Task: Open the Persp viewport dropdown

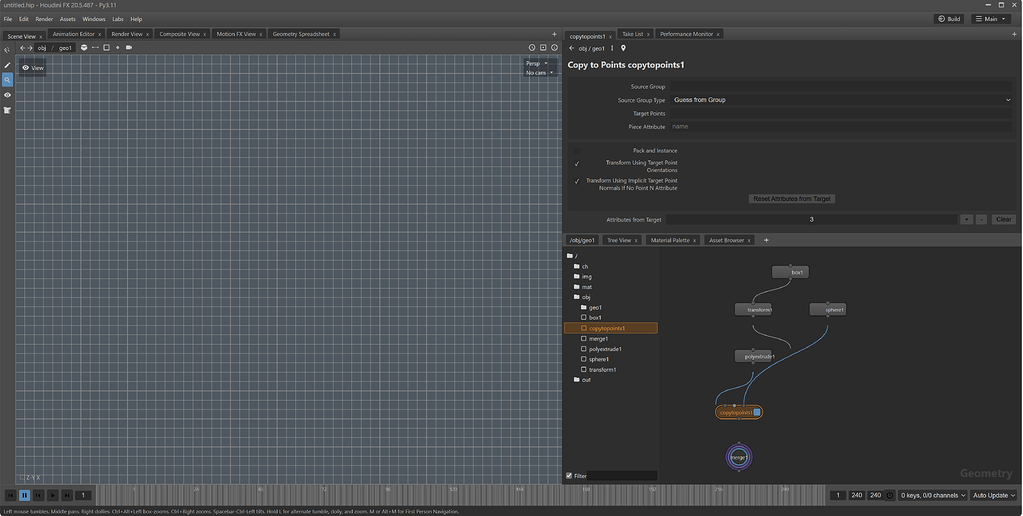Action: click(x=537, y=63)
